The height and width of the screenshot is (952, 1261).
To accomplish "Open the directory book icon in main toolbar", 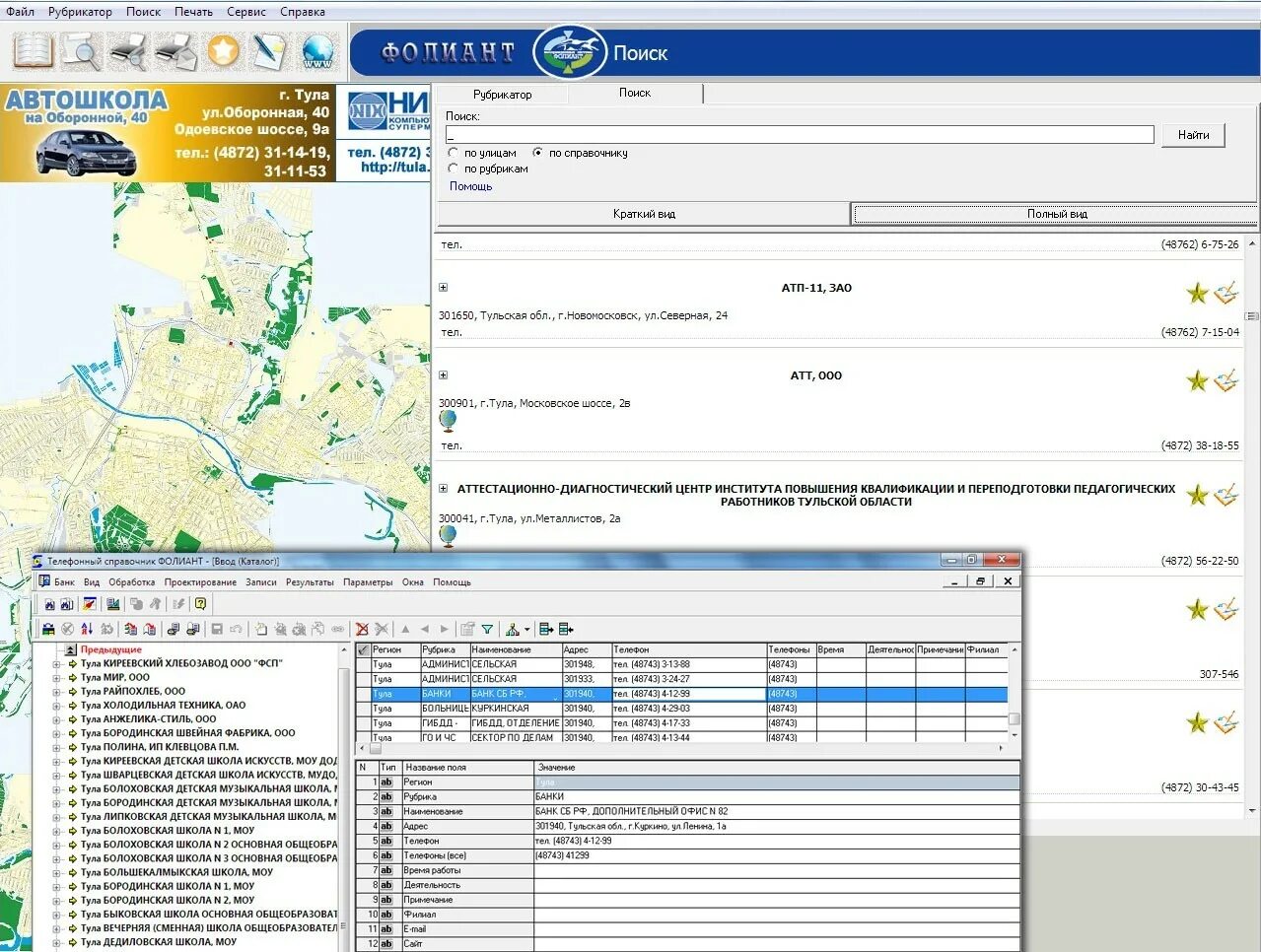I will point(32,51).
